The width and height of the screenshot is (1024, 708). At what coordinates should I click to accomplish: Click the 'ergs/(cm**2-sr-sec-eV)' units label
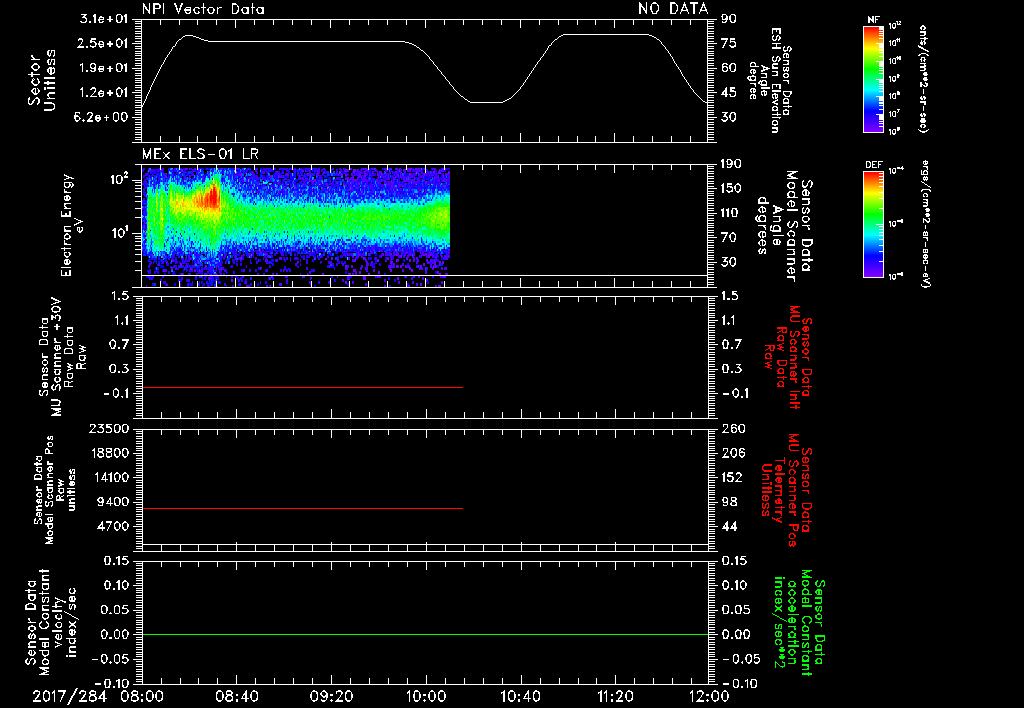tap(925, 223)
